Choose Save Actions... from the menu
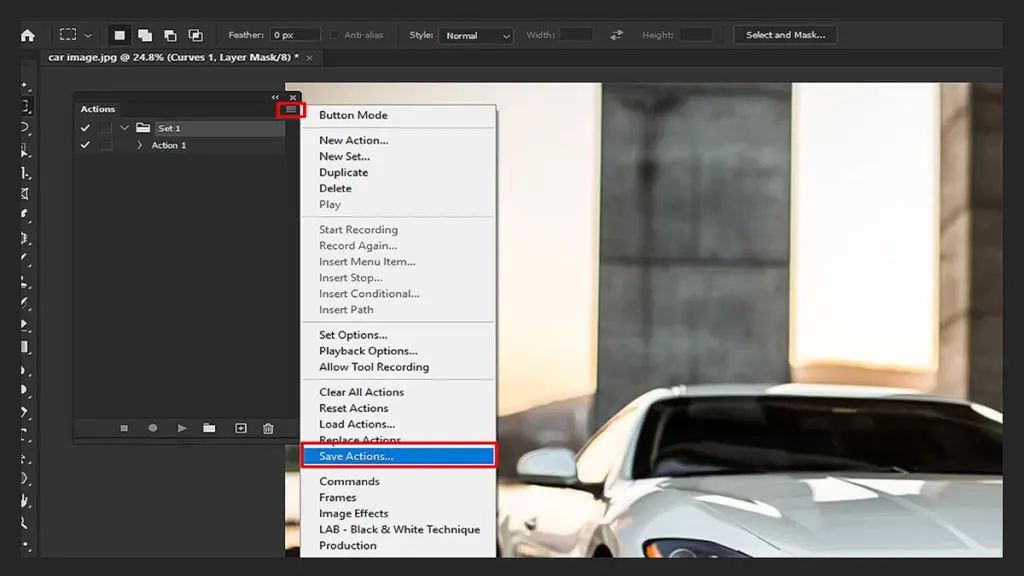The image size is (1024, 576). tap(398, 456)
